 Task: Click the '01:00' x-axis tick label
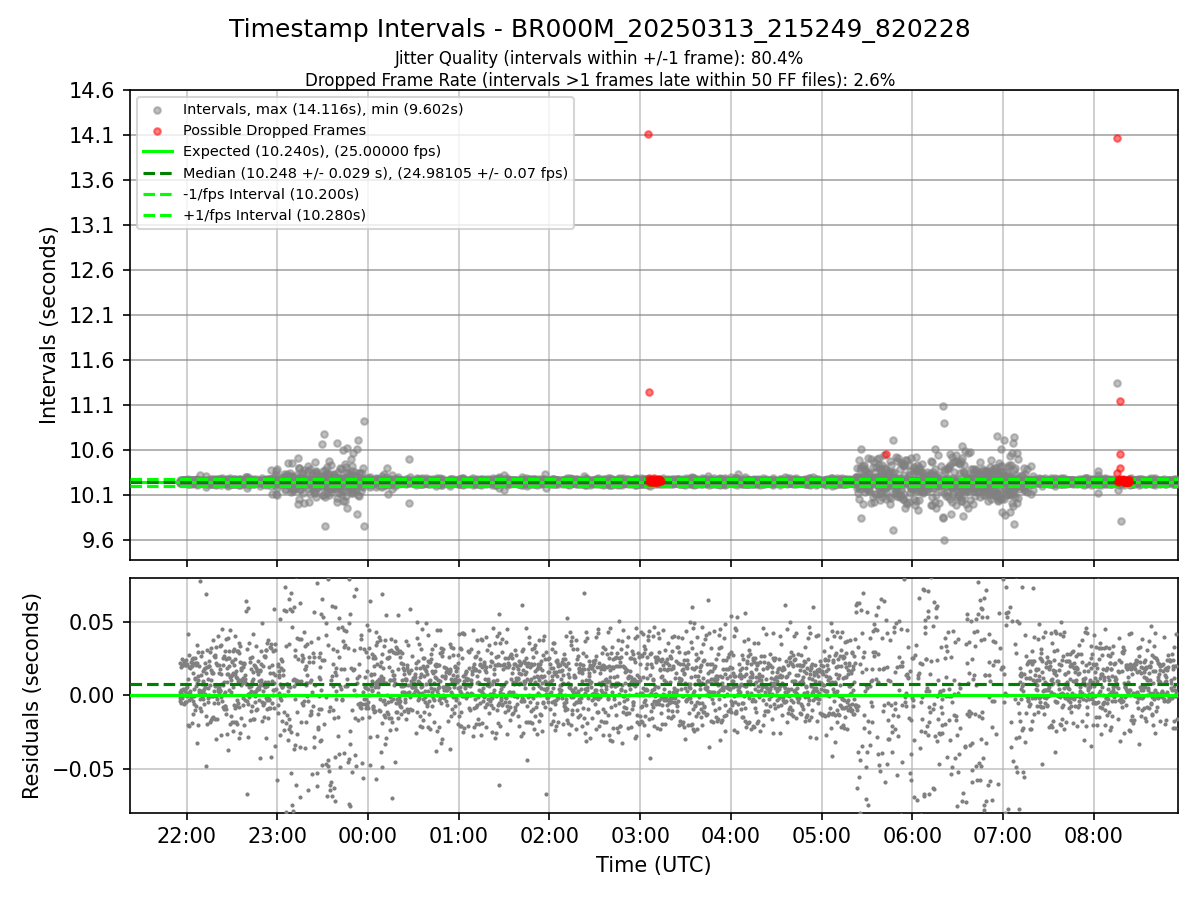coord(459,834)
